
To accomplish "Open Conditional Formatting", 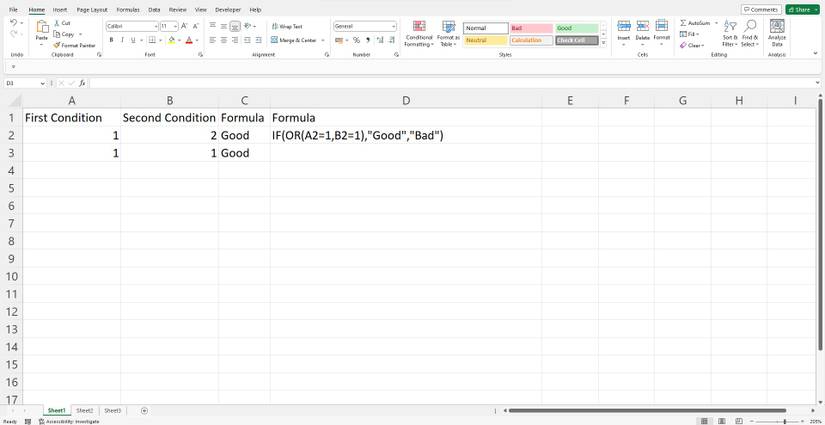I will pos(419,34).
